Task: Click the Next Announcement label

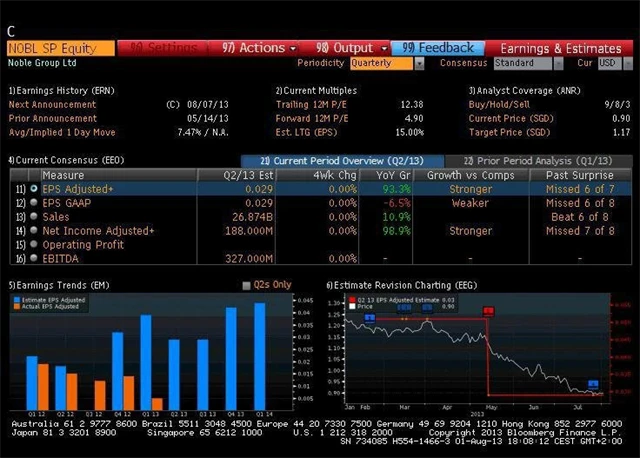Action: (52, 104)
